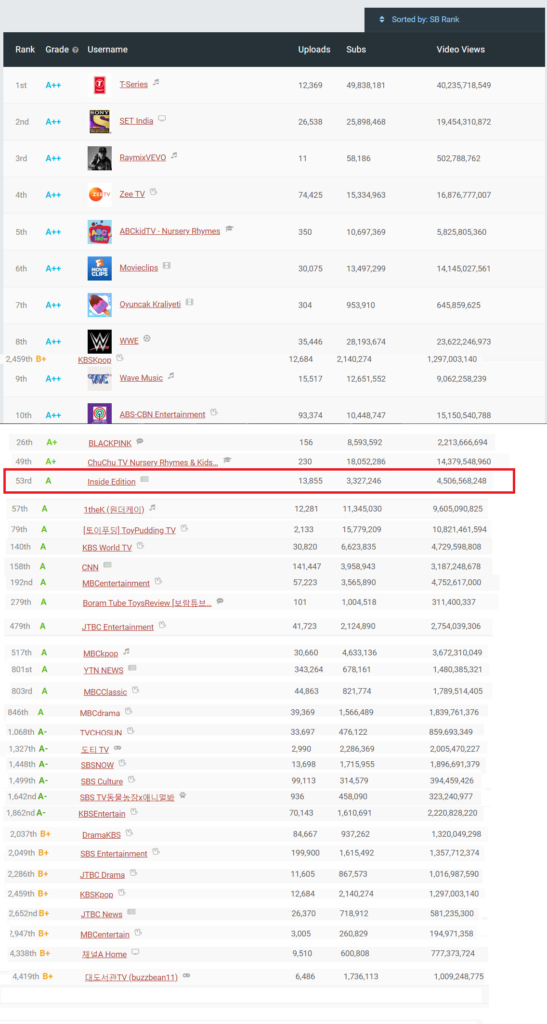Open the SBS Culture channel link
547x1024 pixels.
pyautogui.click(x=101, y=782)
